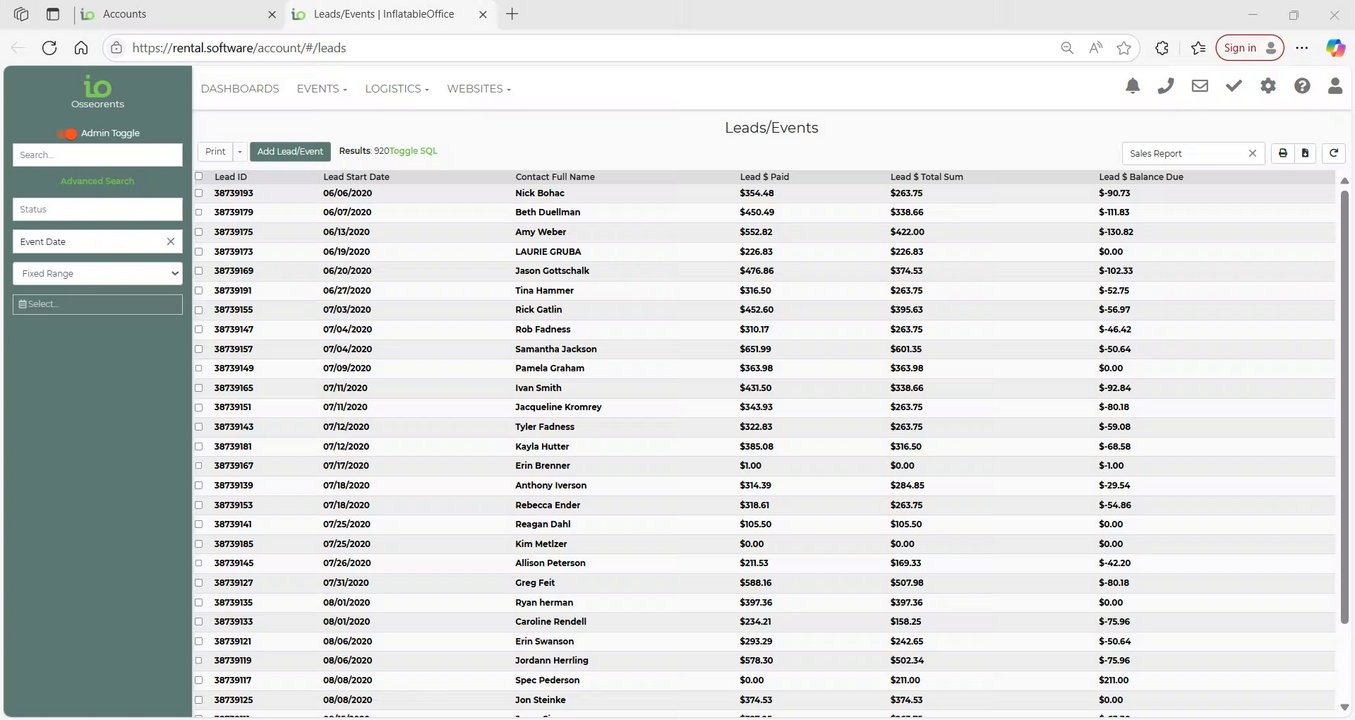Image resolution: width=1355 pixels, height=720 pixels.
Task: Clear the Event Date filter
Action: coord(170,242)
